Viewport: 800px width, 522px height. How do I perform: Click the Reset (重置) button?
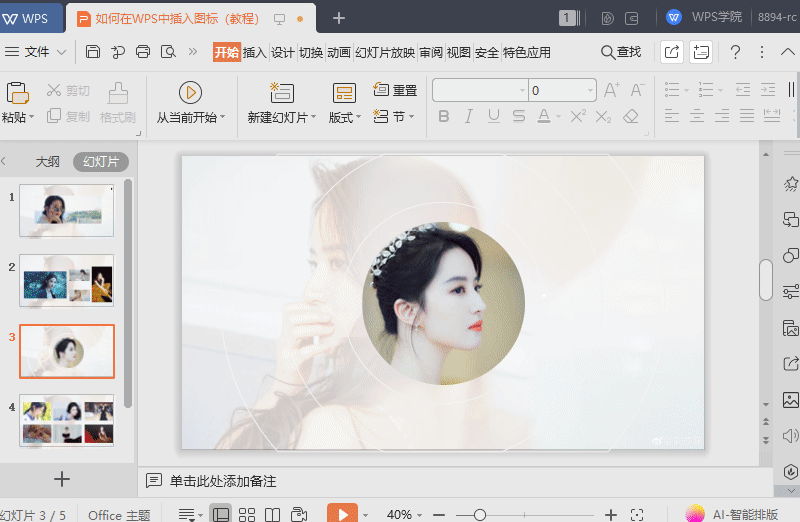click(x=395, y=90)
